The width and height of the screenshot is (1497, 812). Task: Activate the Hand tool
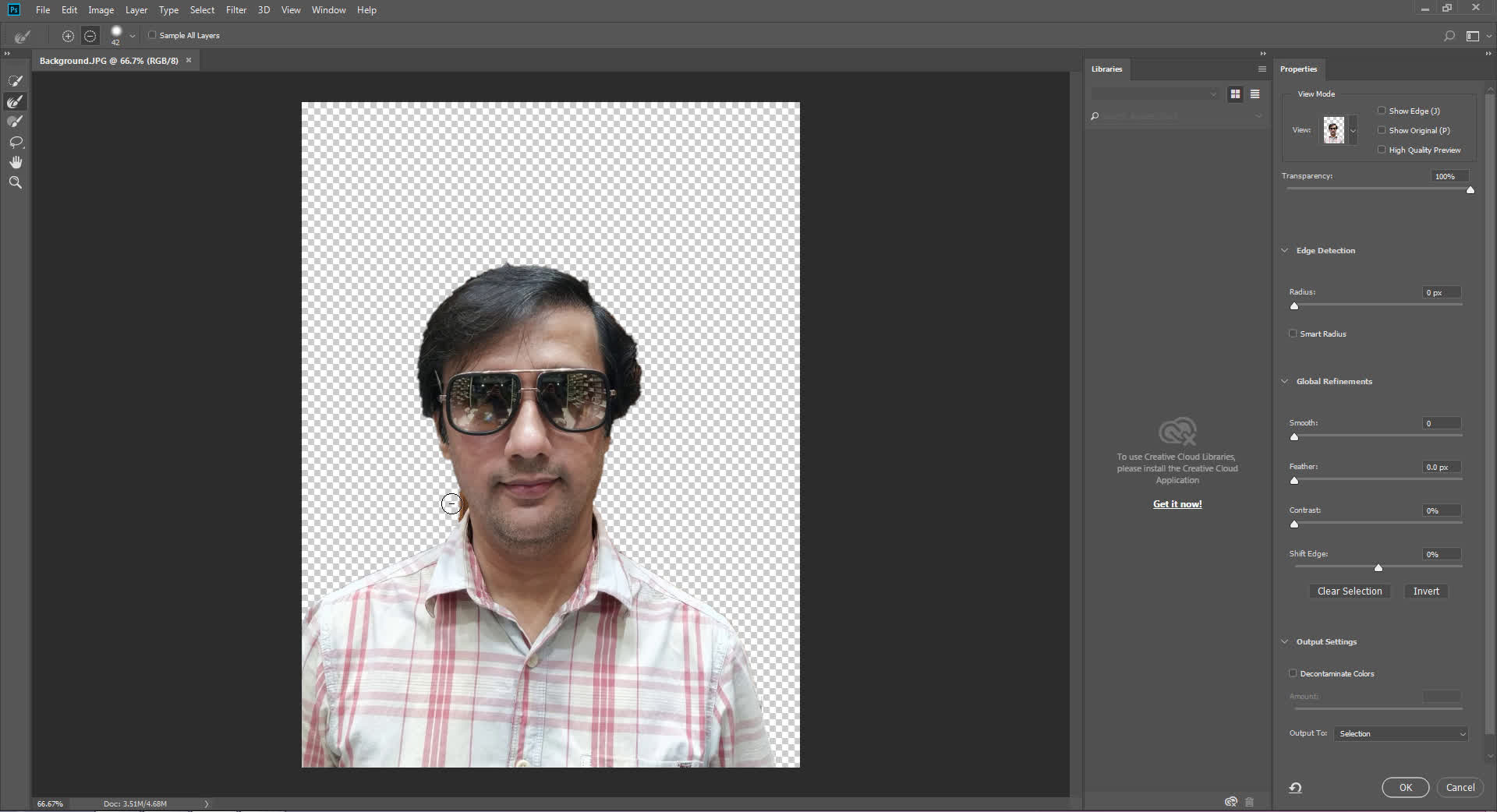[x=15, y=162]
